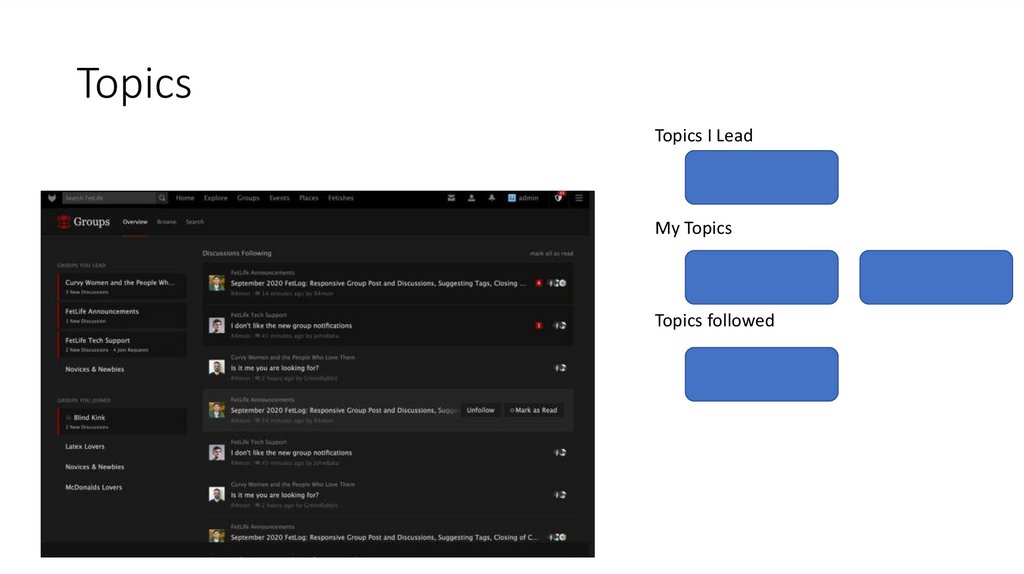This screenshot has width=1024, height=574.
Task: Click the GROUPS YOU LEAD label
Action: coord(82,265)
